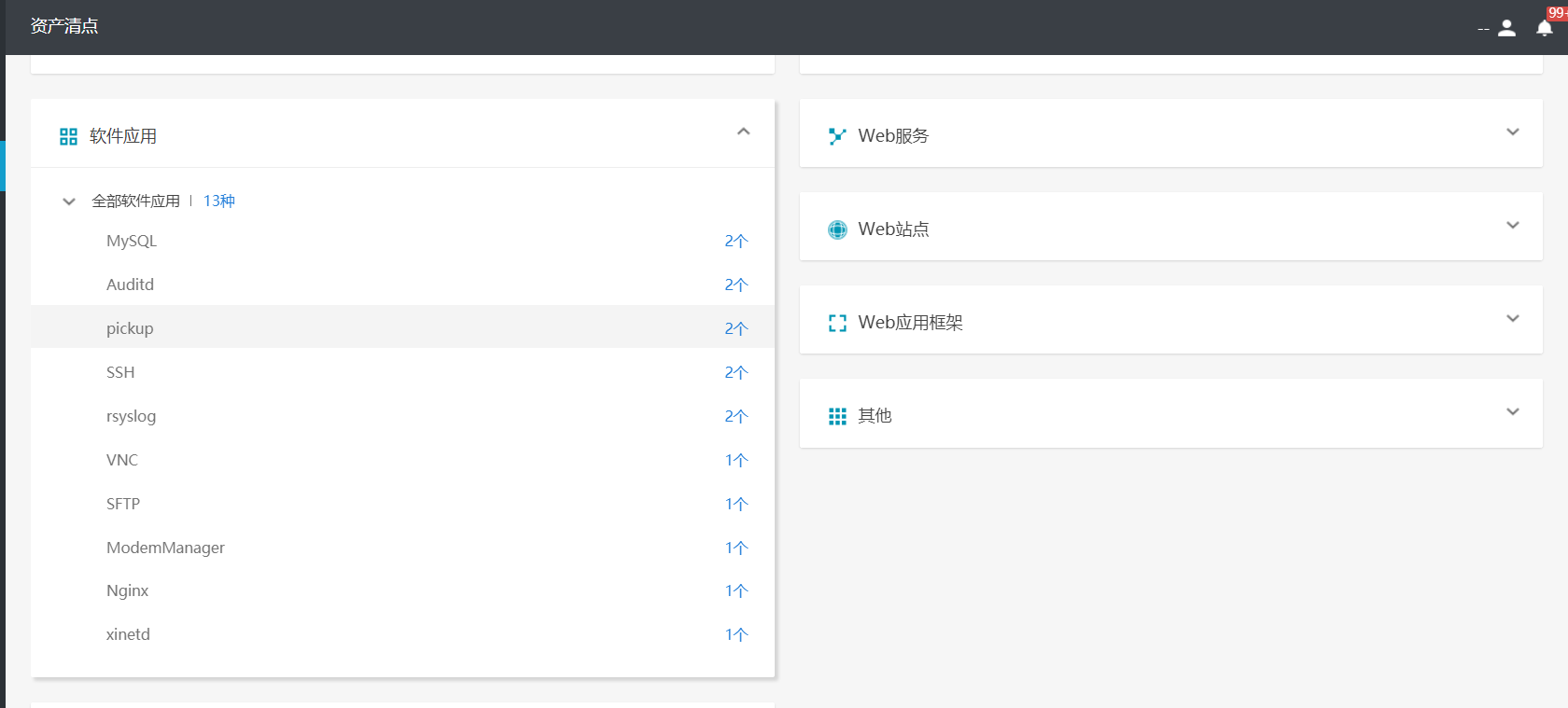Select the xinetd row name
This screenshot has width=1568, height=708.
click(128, 634)
